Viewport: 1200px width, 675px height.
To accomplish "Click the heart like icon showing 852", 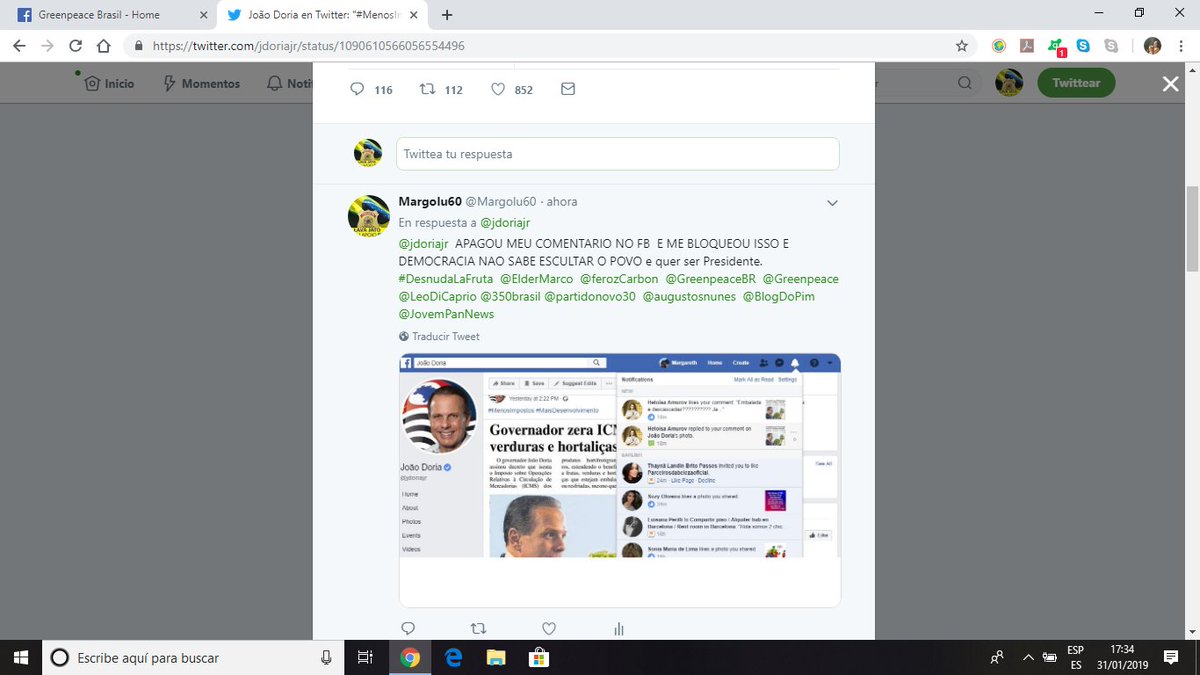I will pyautogui.click(x=498, y=89).
